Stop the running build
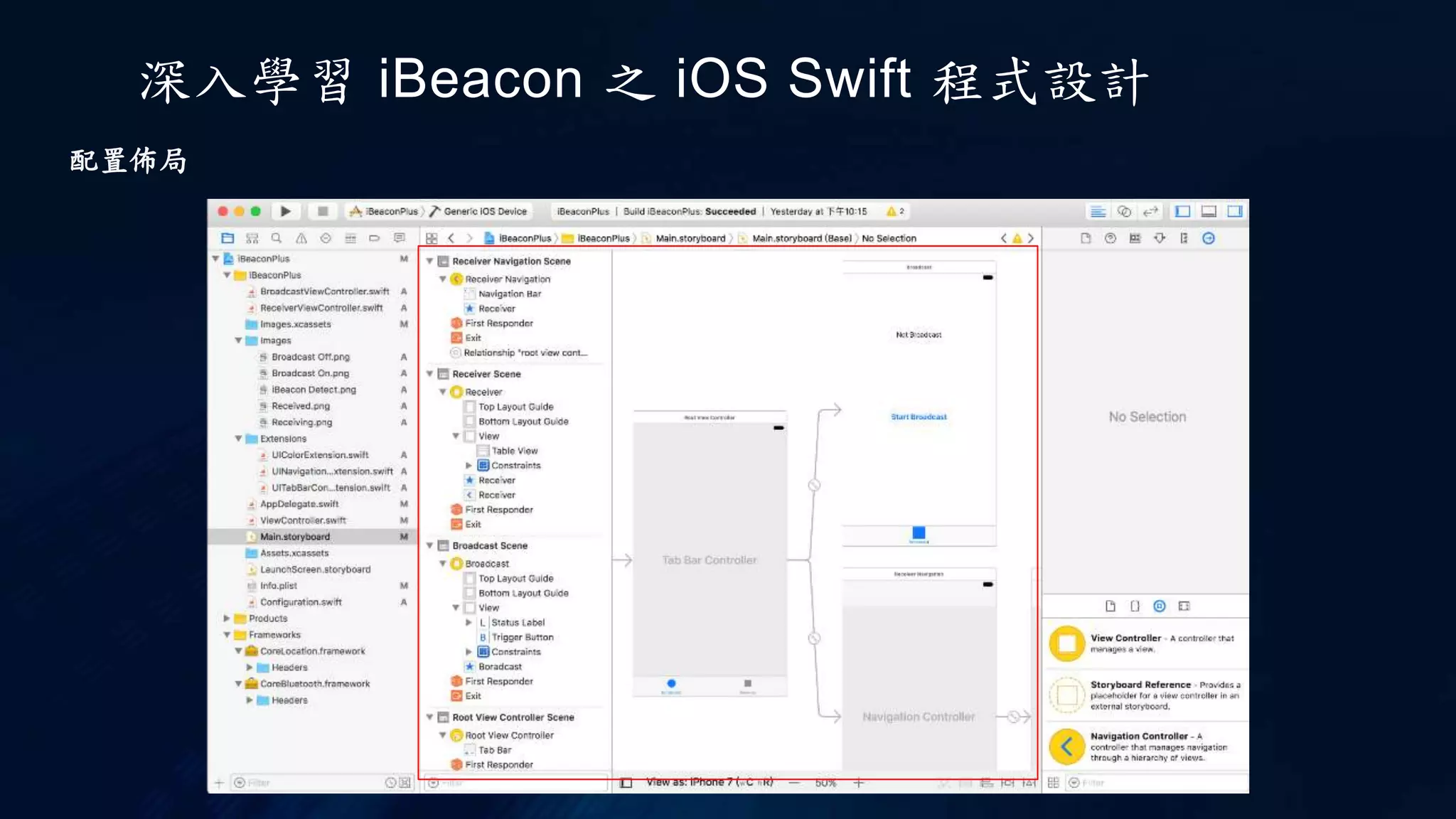This screenshot has height=819, width=1456. click(323, 211)
